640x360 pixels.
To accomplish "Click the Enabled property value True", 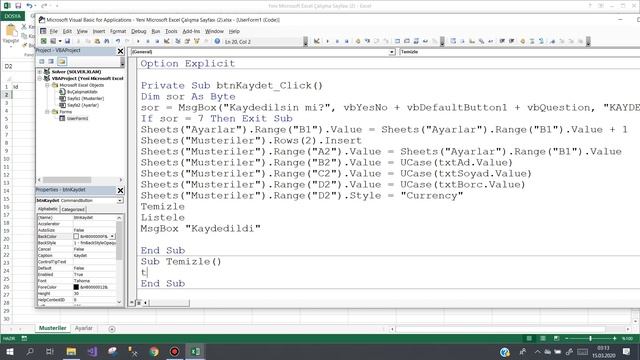I will click(78, 274).
